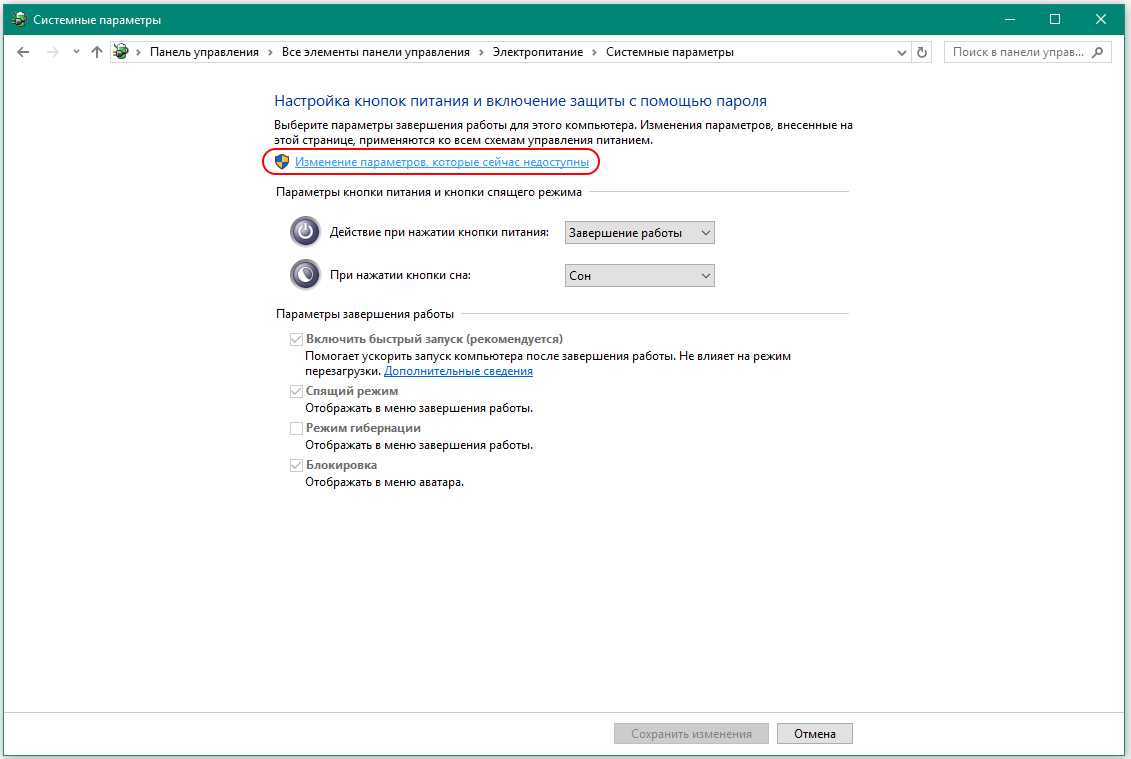
Task: Click the 'Отмена' button
Action: point(814,734)
